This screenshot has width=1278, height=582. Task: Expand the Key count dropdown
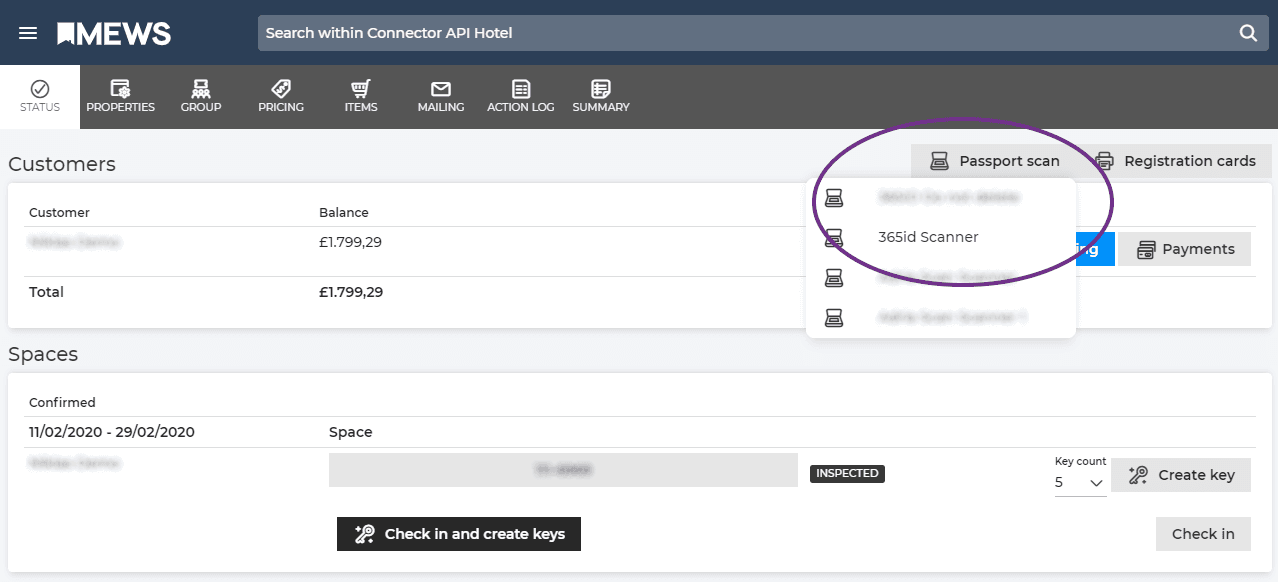point(1080,483)
